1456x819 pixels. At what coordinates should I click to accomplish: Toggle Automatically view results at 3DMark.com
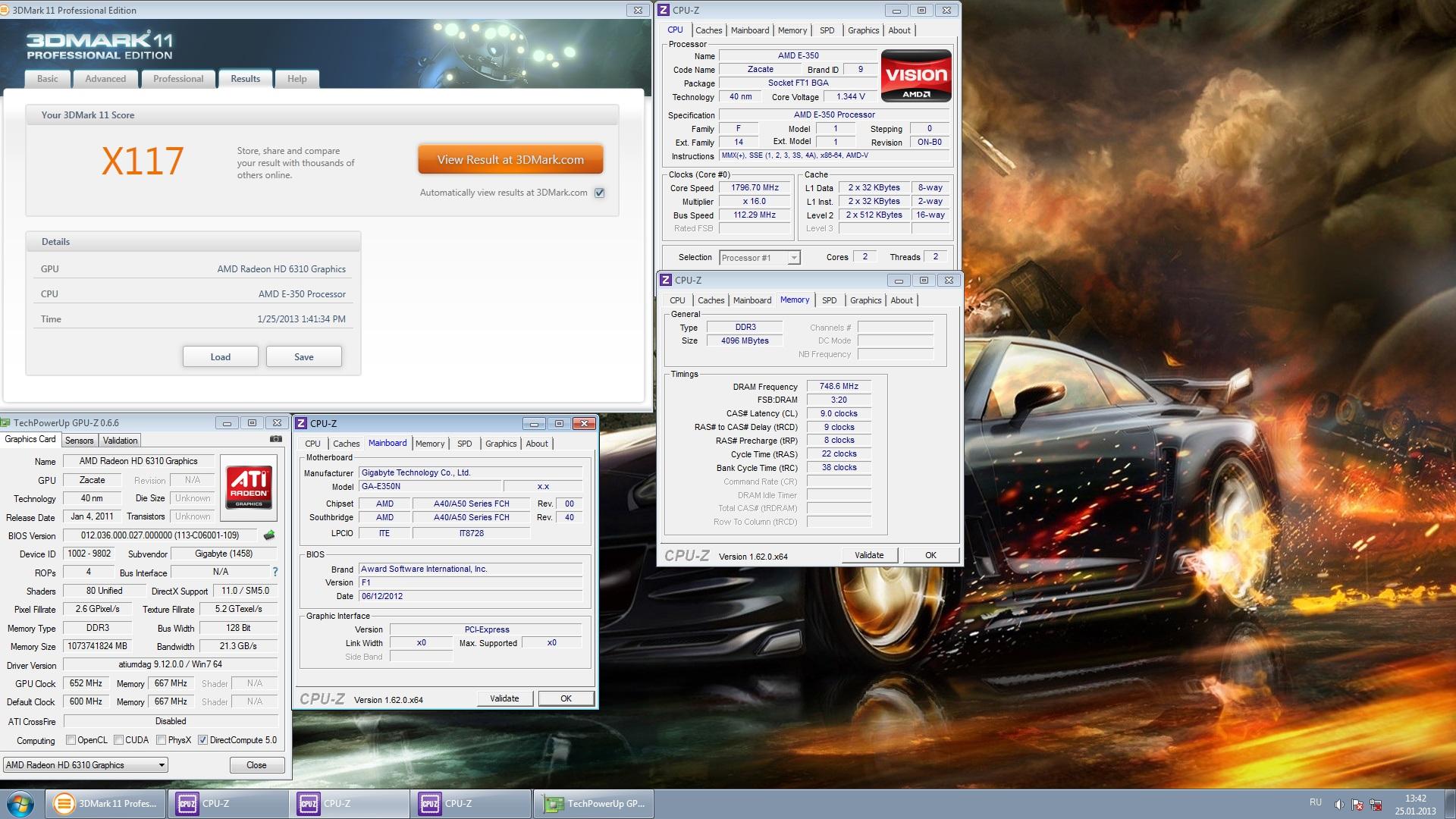tap(600, 193)
